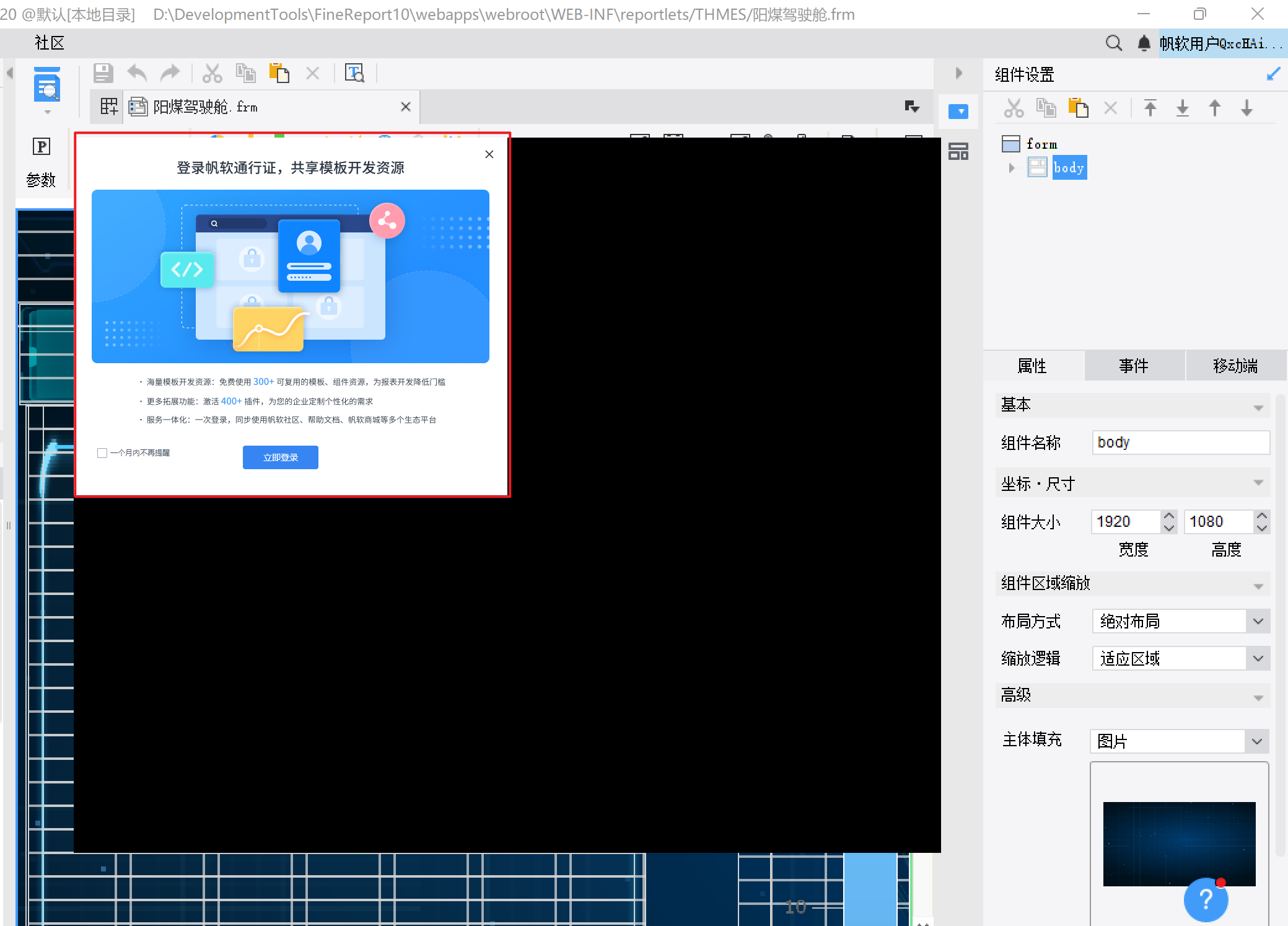The image size is (1288, 926).
Task: Open the form preview icon
Action: tap(354, 73)
